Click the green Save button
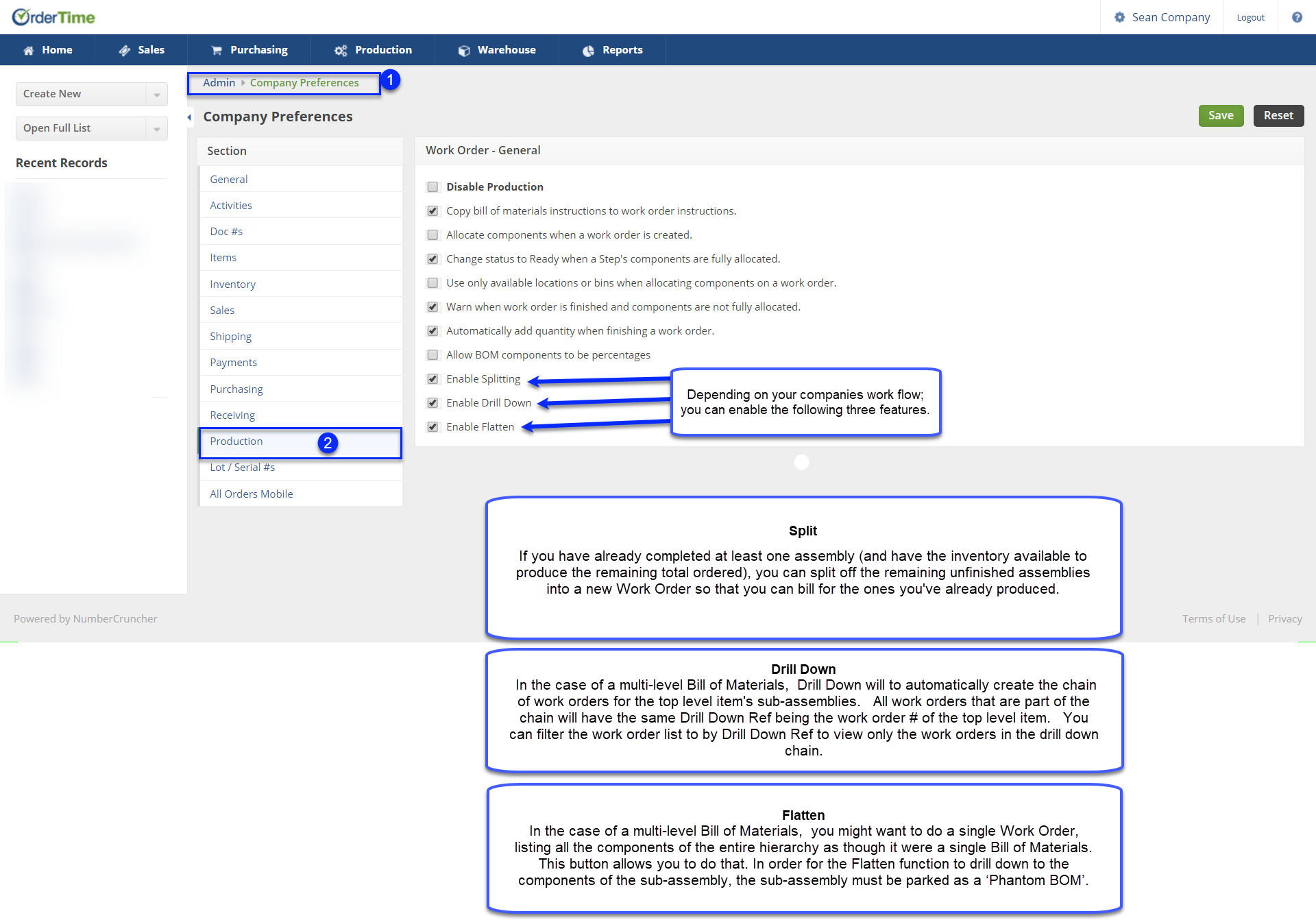1316x920 pixels. (x=1220, y=116)
